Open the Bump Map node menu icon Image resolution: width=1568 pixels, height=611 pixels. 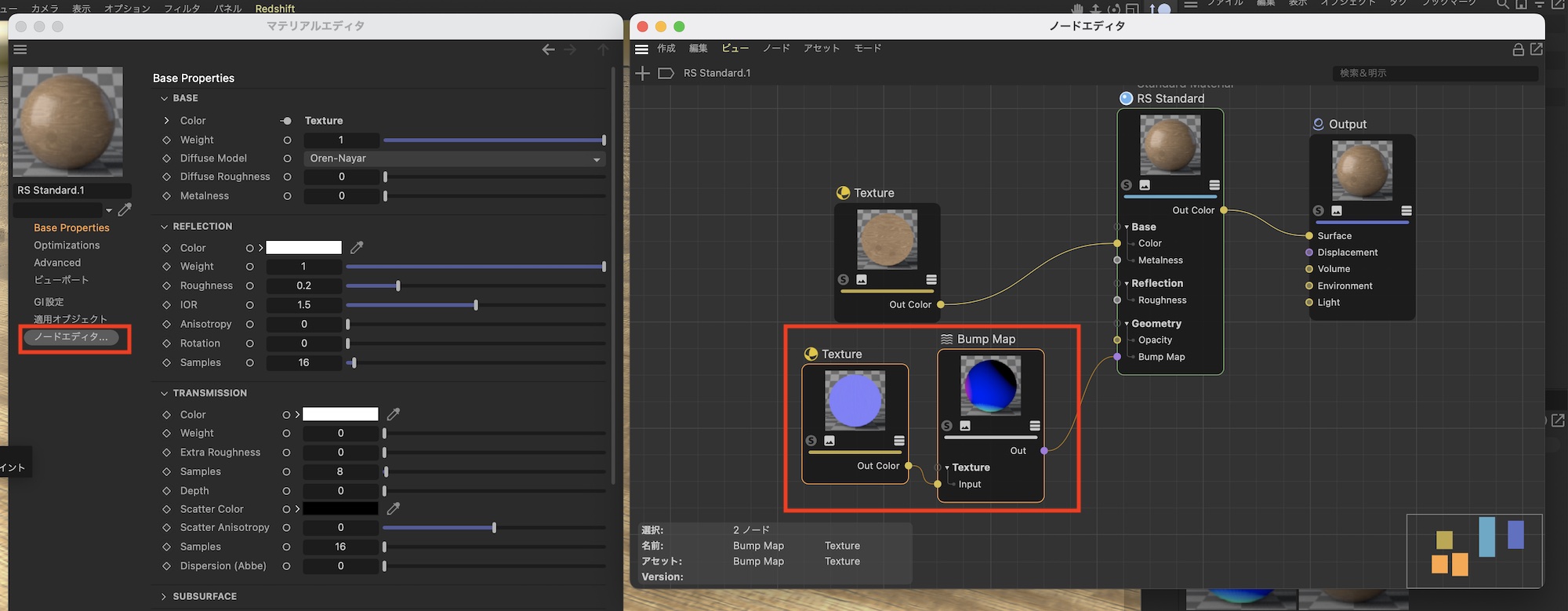1035,426
